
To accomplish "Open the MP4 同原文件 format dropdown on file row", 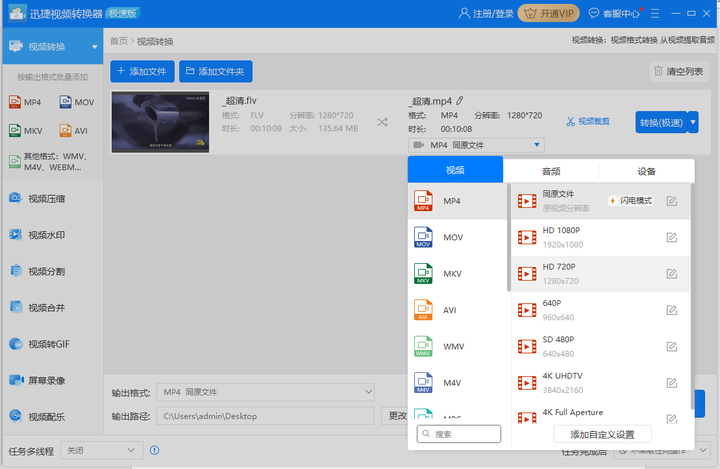I will click(476, 145).
